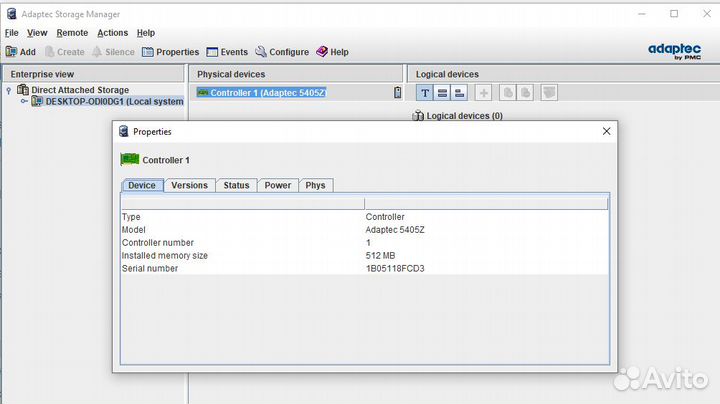Open the File menu
The width and height of the screenshot is (720, 404).
click(x=11, y=33)
